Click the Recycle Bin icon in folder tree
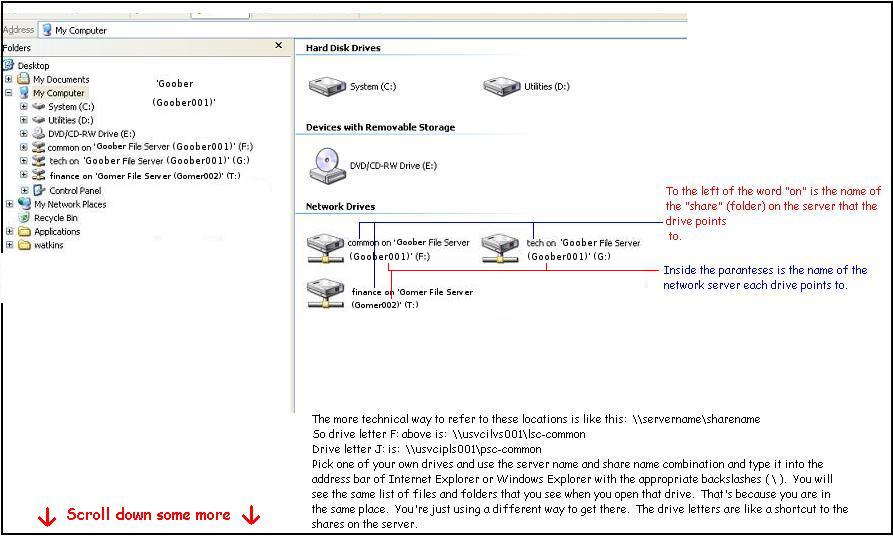The image size is (893, 537). (24, 217)
